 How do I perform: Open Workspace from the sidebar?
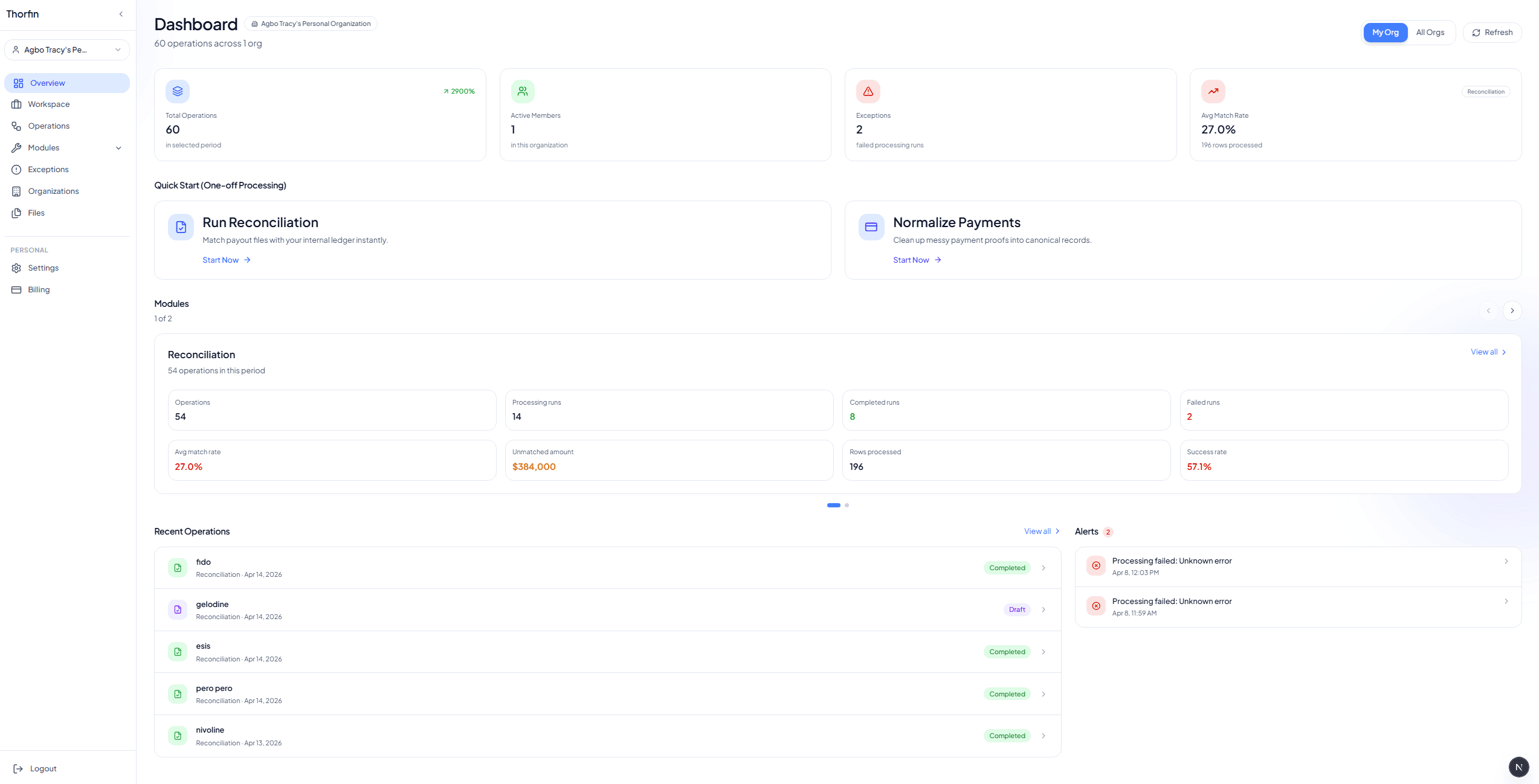(x=67, y=104)
